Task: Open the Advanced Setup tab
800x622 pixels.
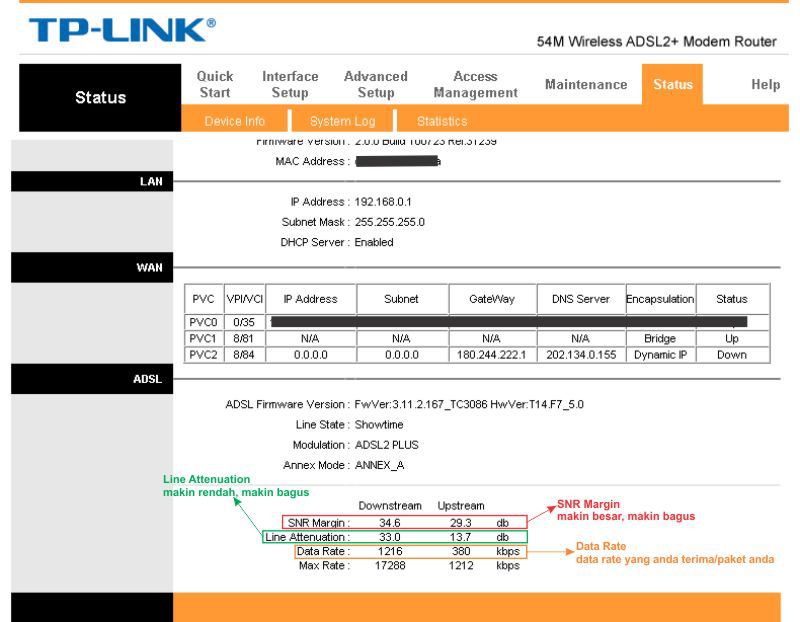Action: pos(376,84)
